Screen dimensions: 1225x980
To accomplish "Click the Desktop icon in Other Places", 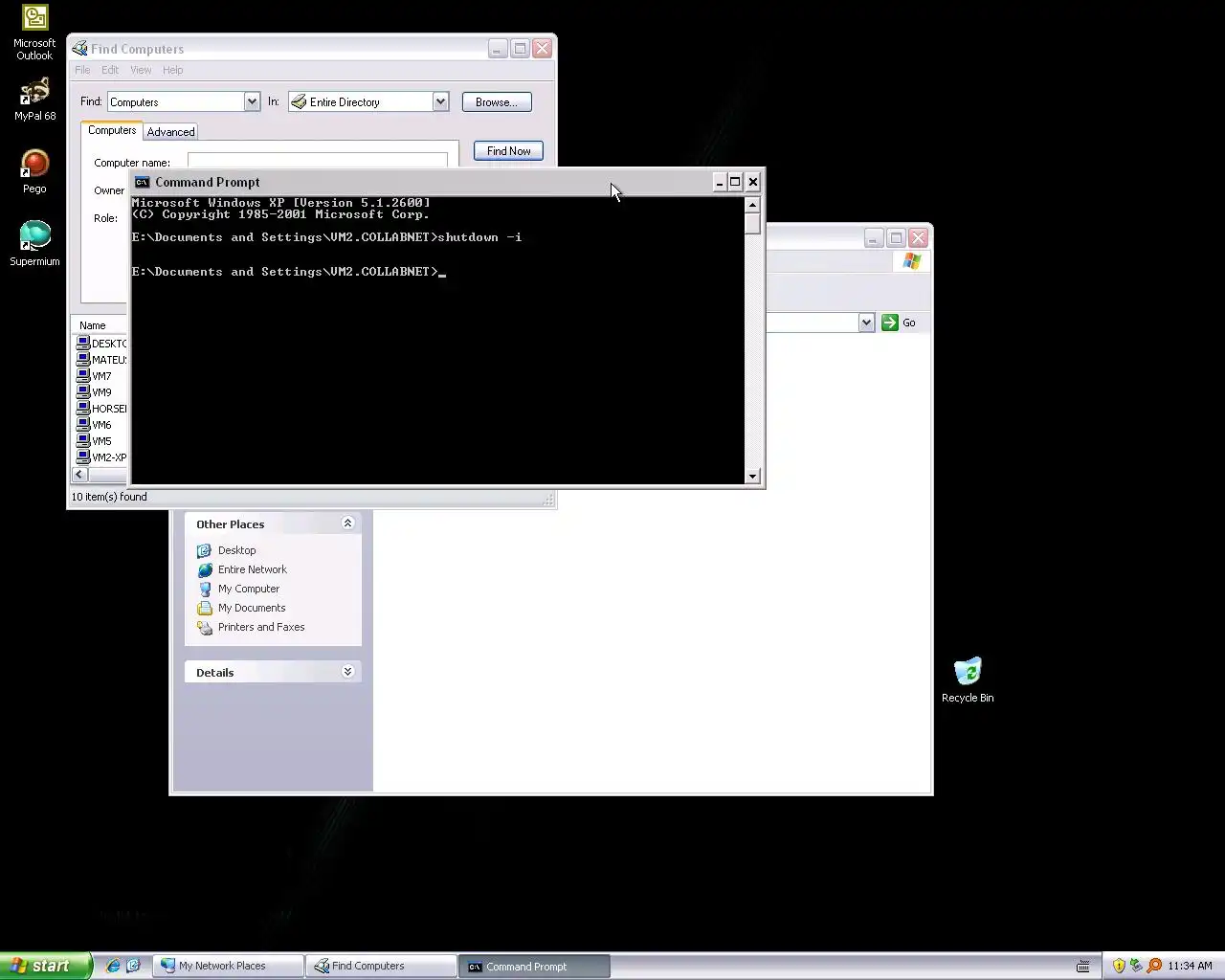I will click(204, 550).
